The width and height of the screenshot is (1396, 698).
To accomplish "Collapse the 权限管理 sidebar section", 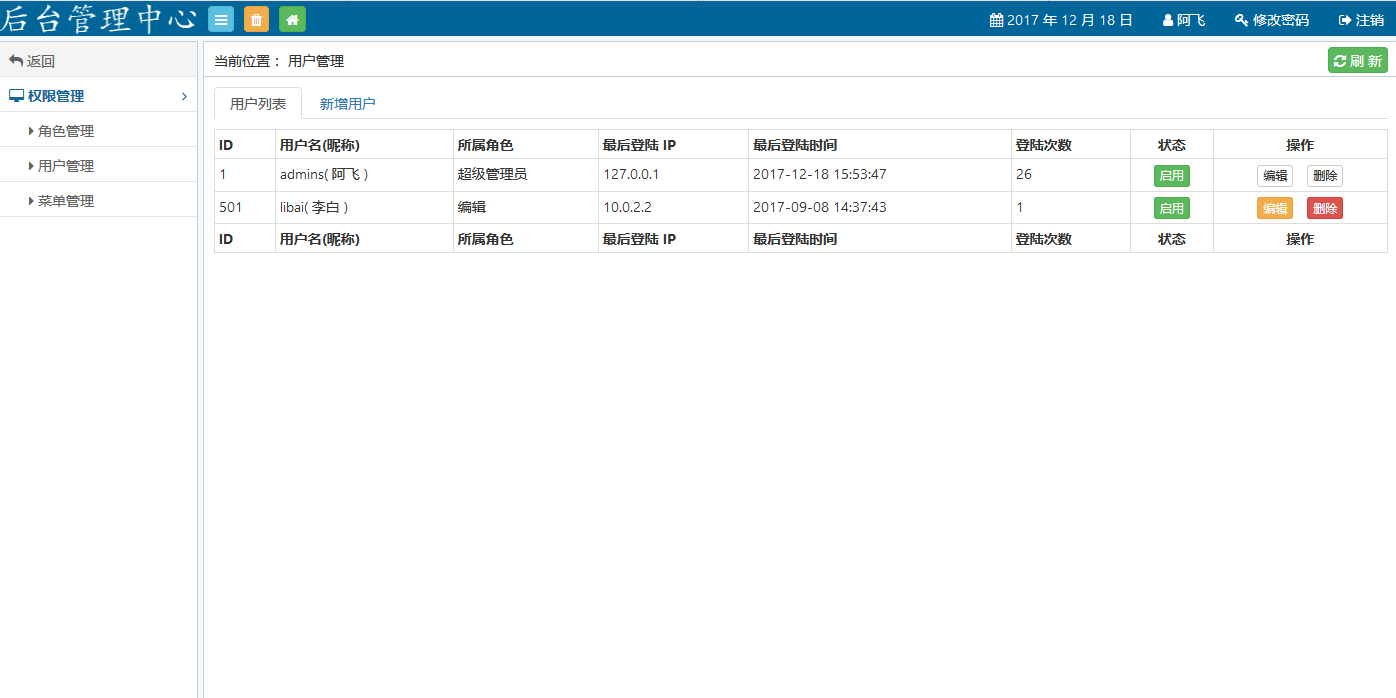I will 98,96.
